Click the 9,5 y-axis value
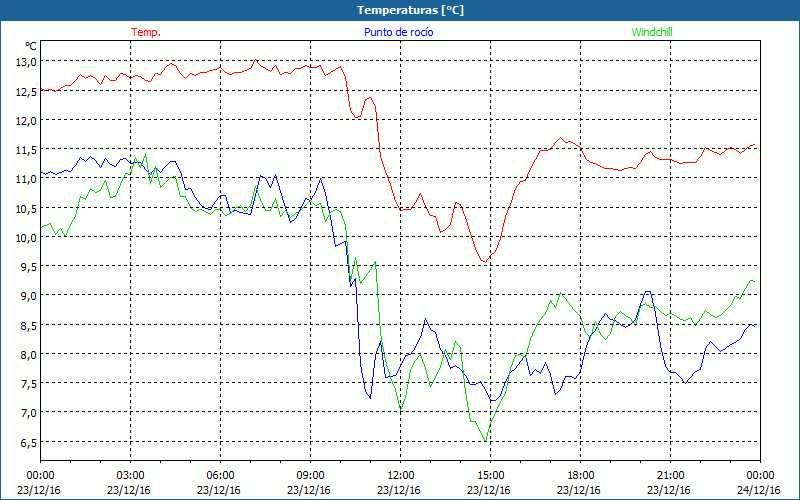 [x=28, y=267]
